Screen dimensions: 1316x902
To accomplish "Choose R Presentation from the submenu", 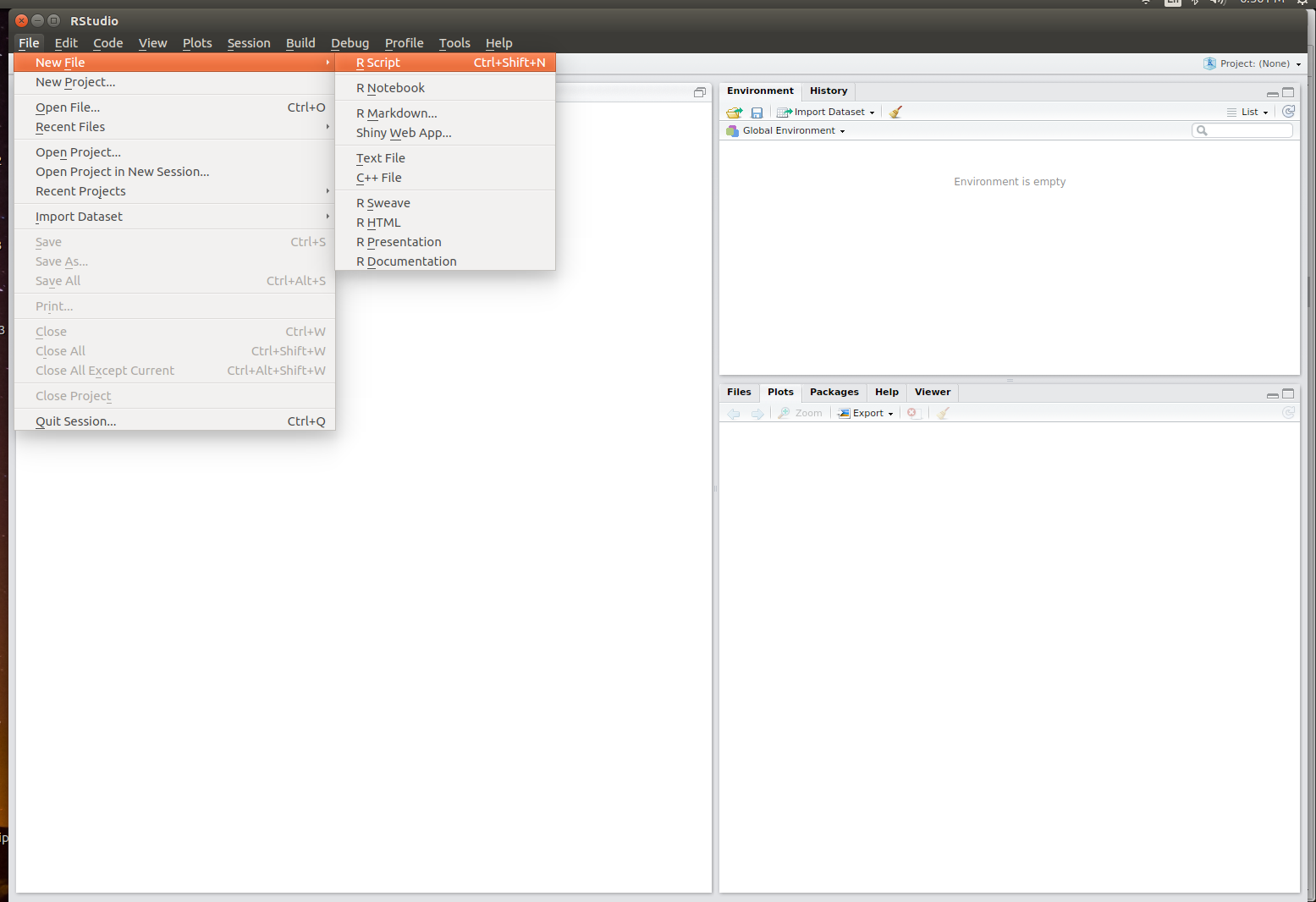I will tap(445, 242).
